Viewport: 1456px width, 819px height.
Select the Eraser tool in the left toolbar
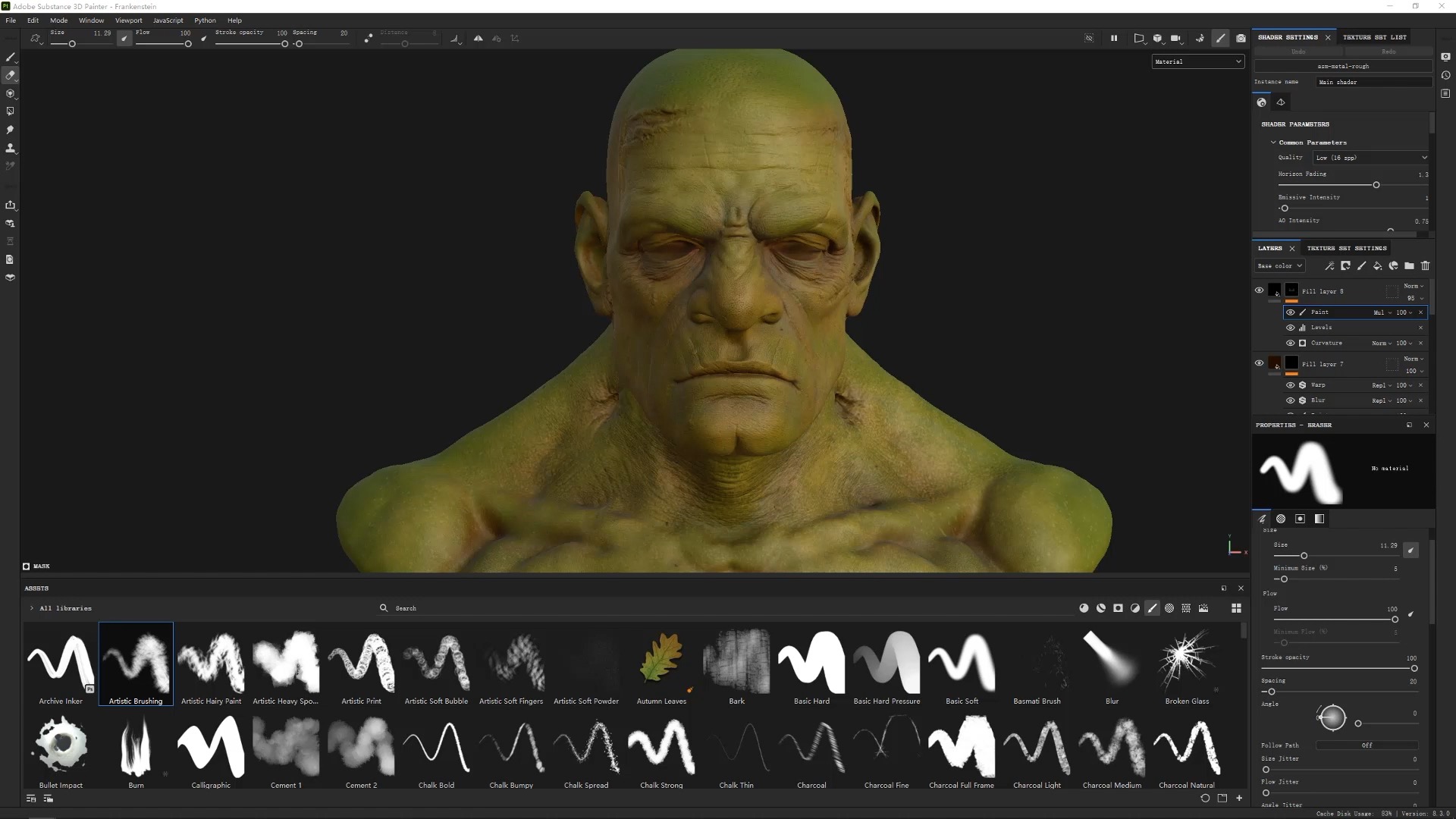pos(10,76)
